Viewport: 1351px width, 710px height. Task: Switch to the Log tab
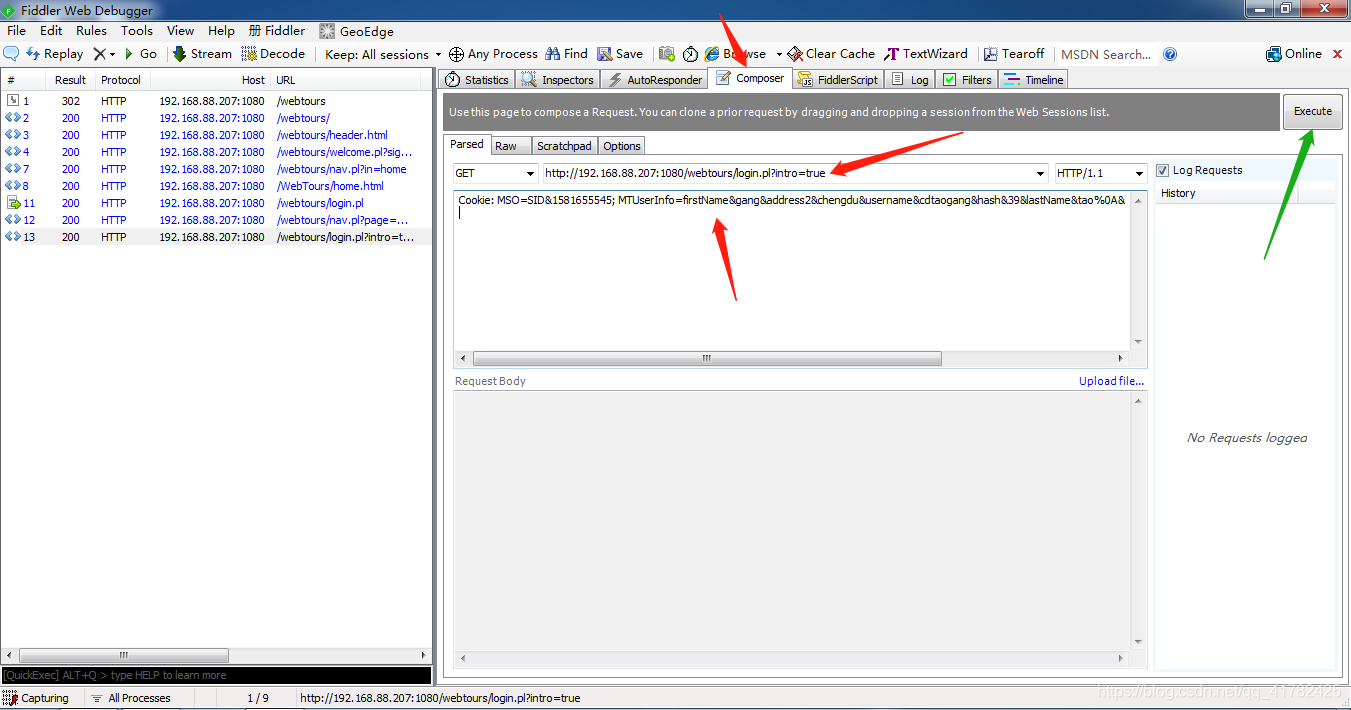(910, 80)
